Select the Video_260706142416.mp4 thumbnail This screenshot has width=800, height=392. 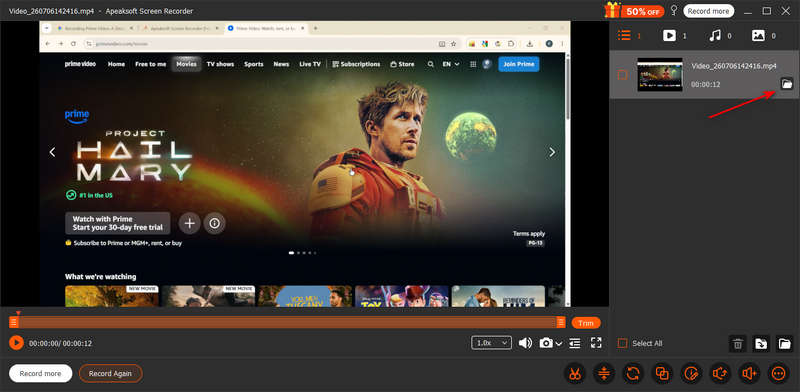[x=660, y=75]
